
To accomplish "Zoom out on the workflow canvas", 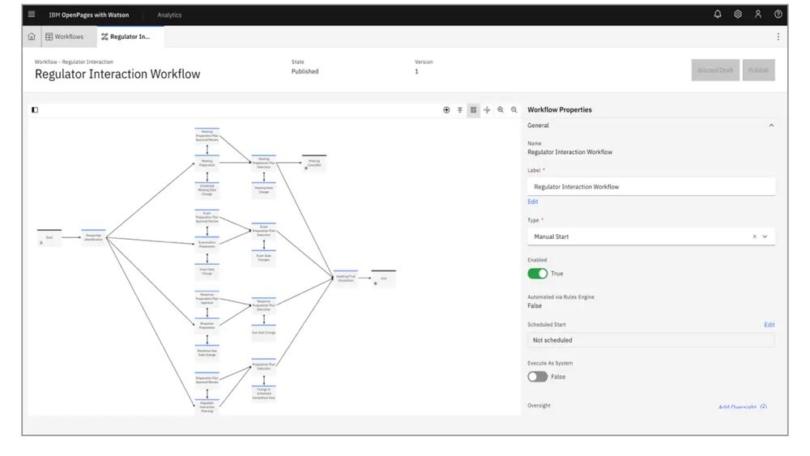I will pos(514,109).
